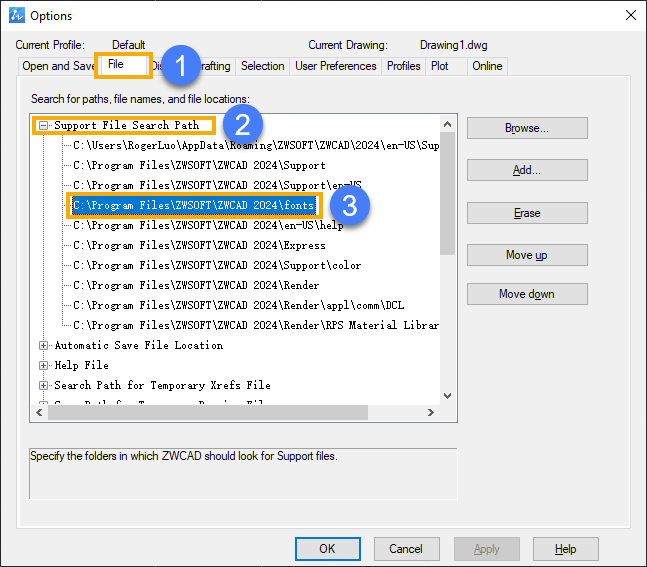
Task: Select the Automatic Save File Location label
Action: click(x=139, y=345)
